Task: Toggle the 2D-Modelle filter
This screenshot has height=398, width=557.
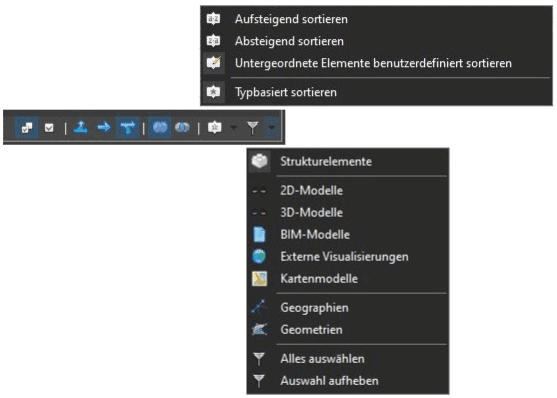Action: (x=348, y=190)
